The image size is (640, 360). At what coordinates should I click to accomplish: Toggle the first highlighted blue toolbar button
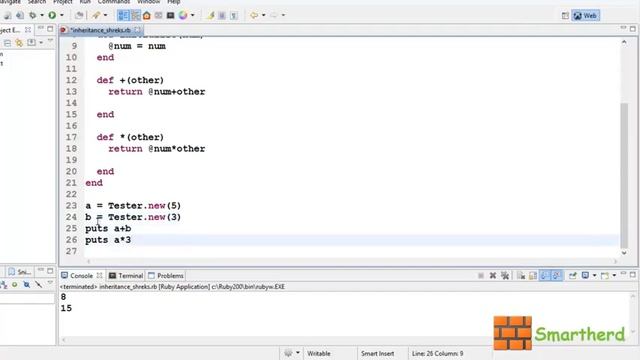(123, 16)
